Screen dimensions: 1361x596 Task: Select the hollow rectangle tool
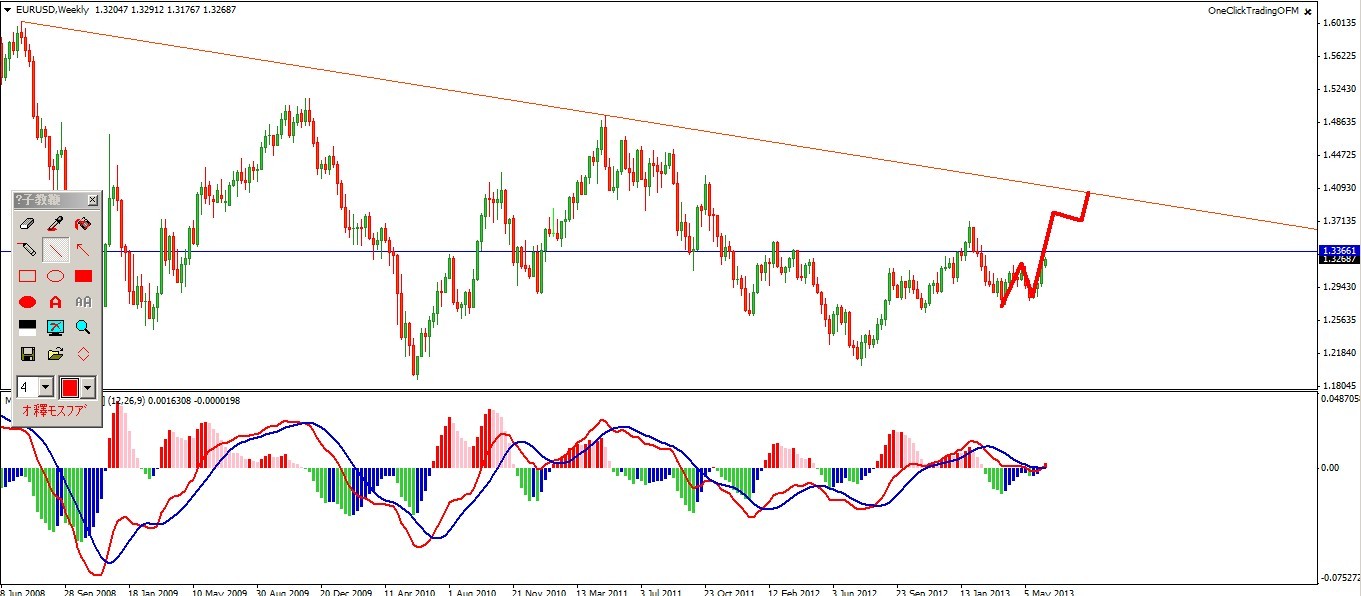[28, 276]
